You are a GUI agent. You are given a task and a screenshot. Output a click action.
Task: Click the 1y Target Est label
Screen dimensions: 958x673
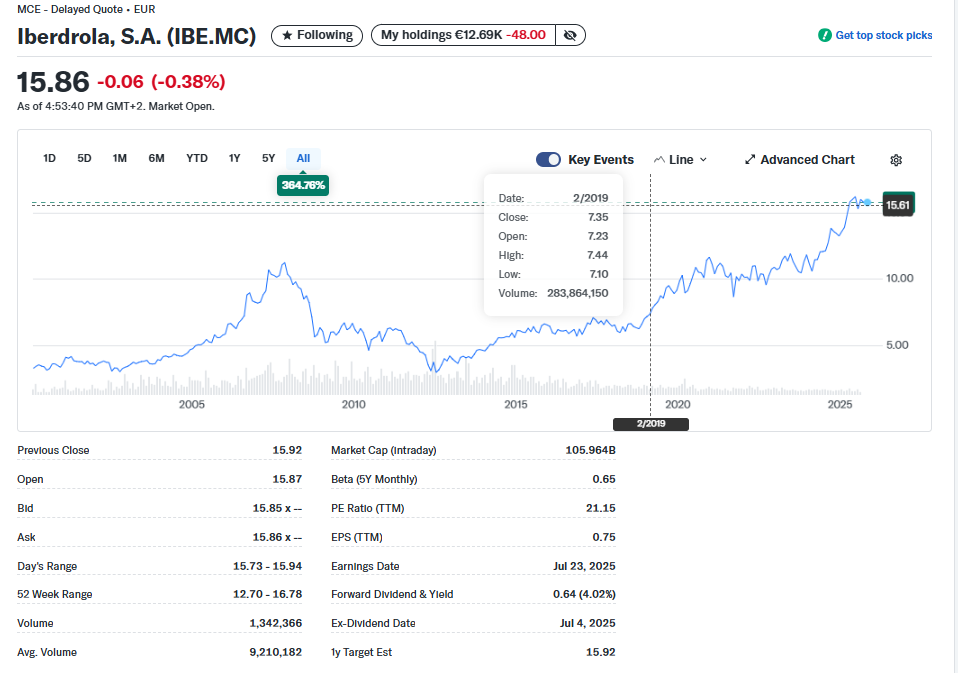361,653
